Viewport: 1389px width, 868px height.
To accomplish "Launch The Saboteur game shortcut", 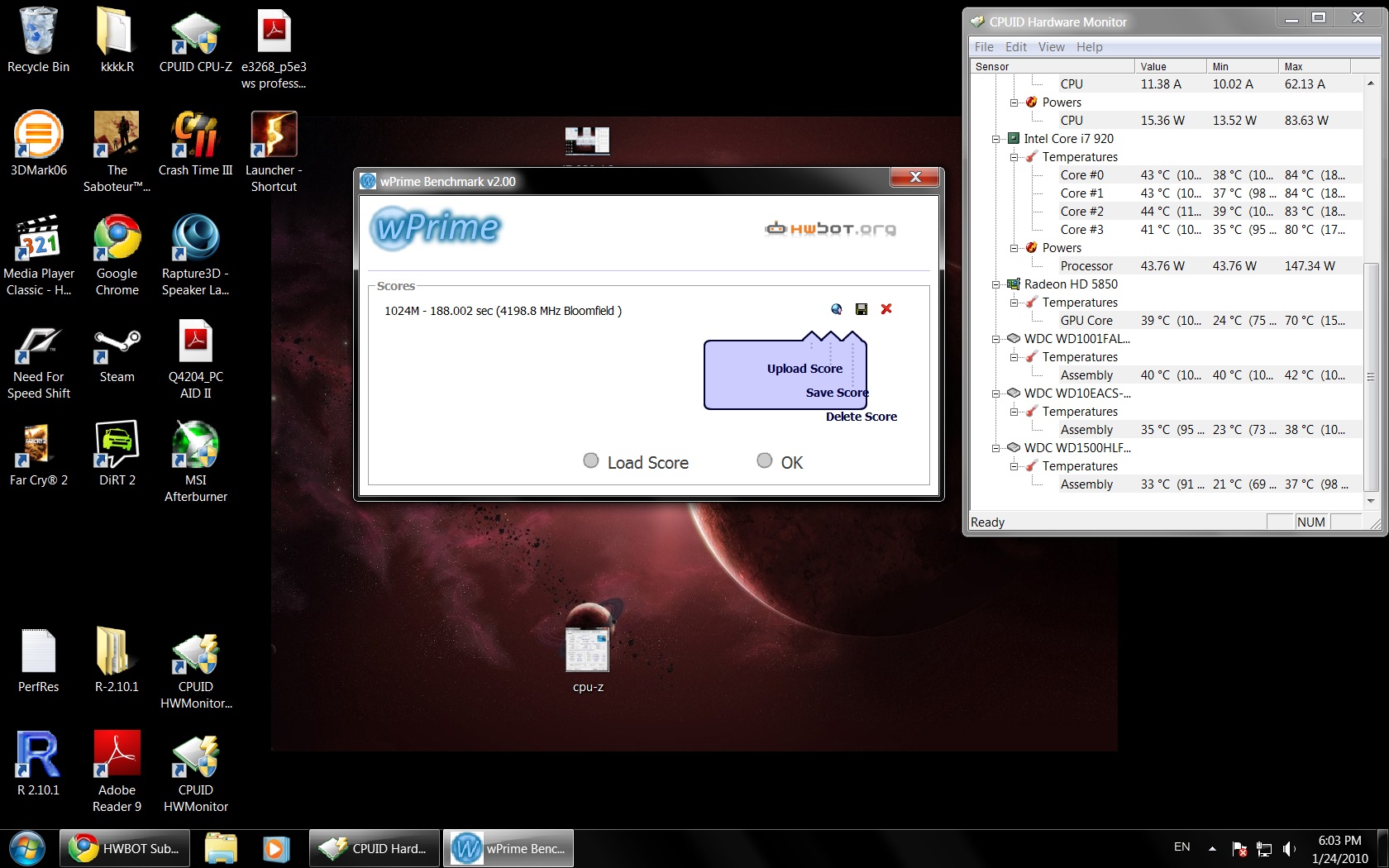I will pos(117,151).
